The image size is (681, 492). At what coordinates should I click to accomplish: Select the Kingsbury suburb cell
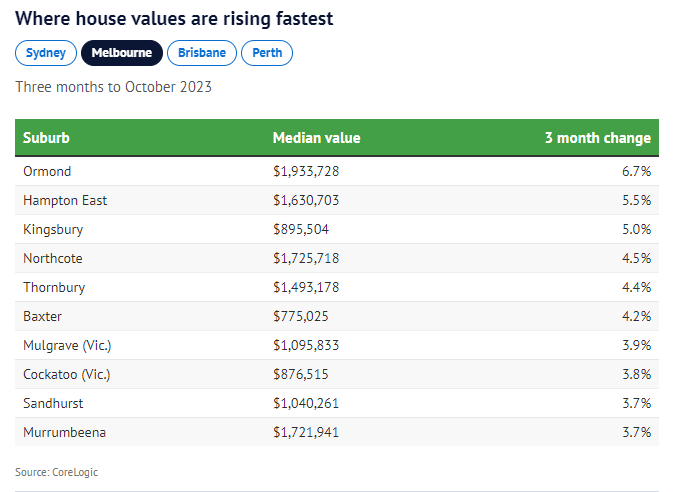pyautogui.click(x=53, y=229)
